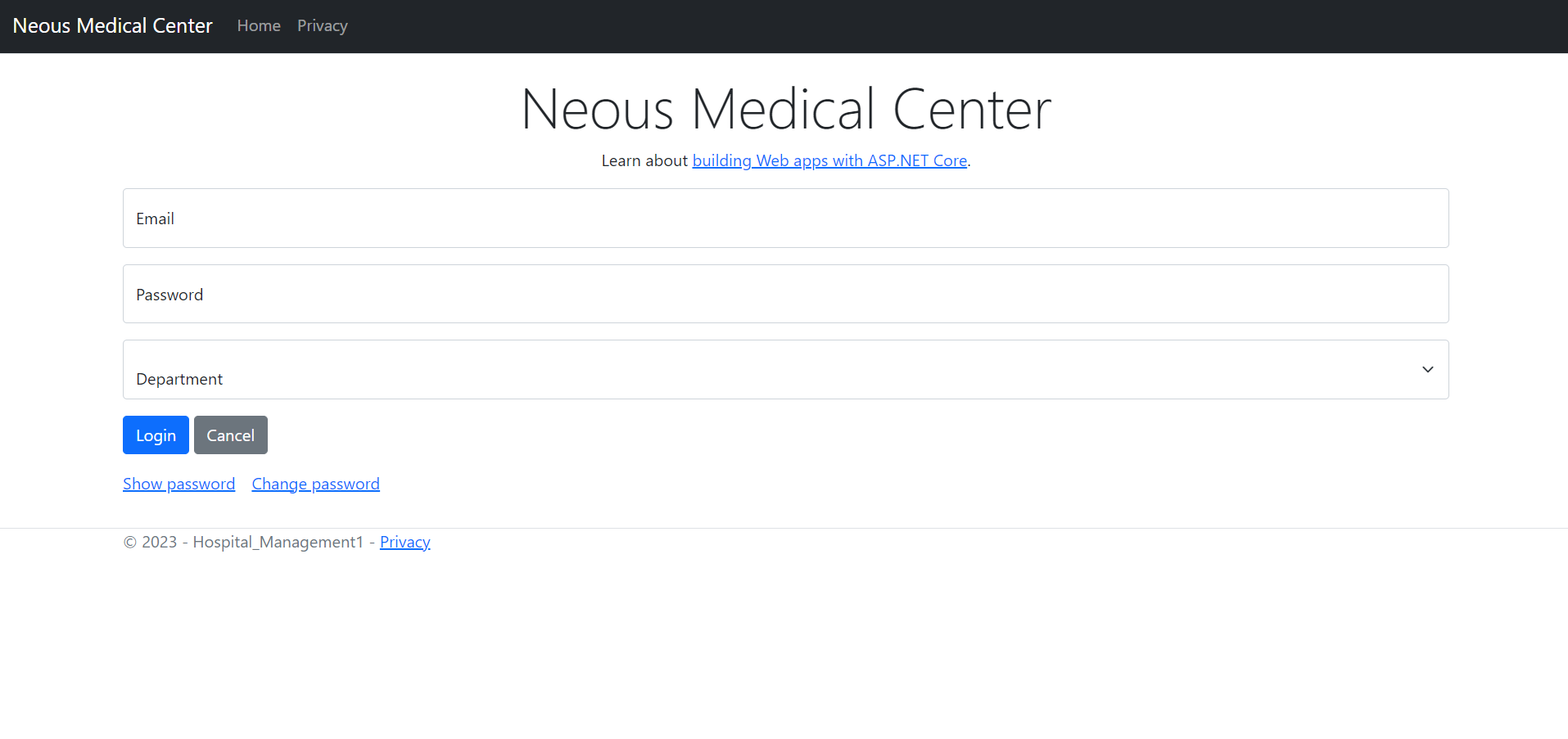The height and width of the screenshot is (739, 1568).
Task: Open the Department dropdown chevron
Action: 1428,369
